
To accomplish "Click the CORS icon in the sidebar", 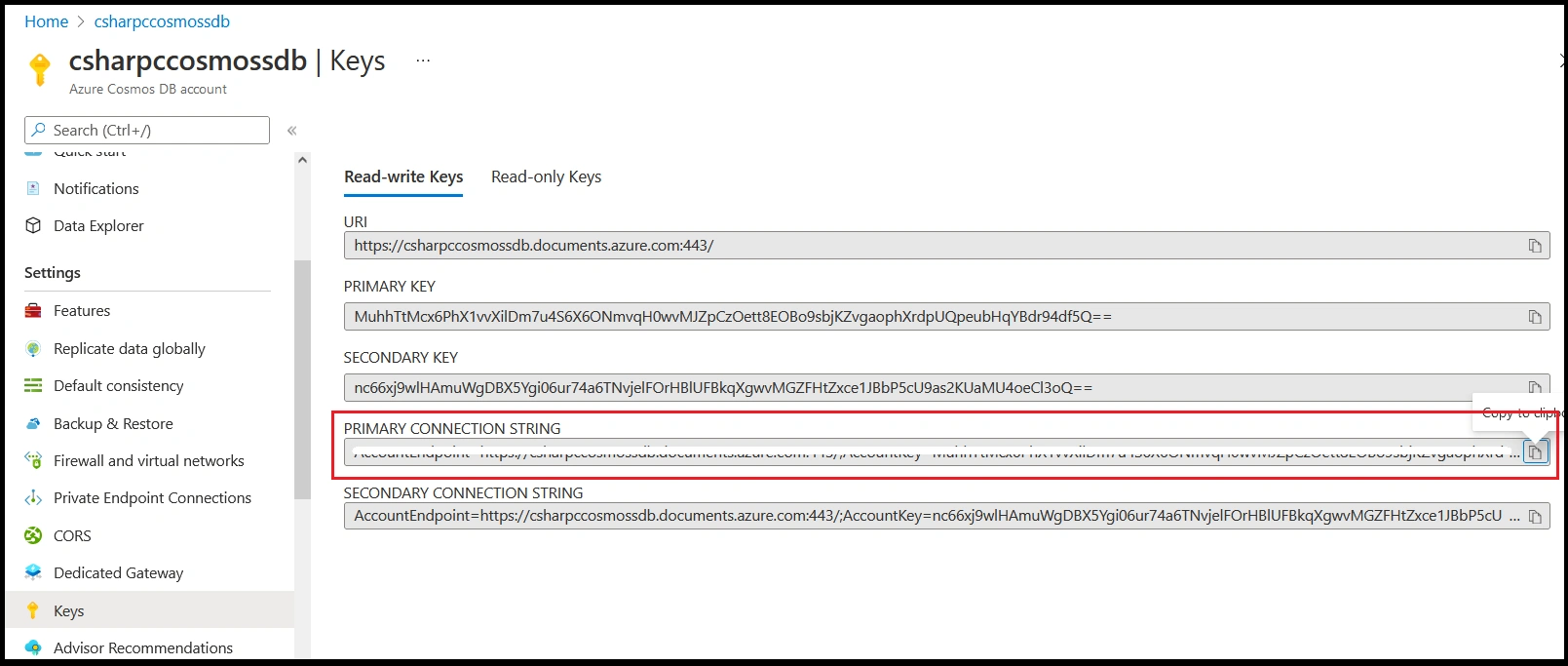I will (33, 535).
